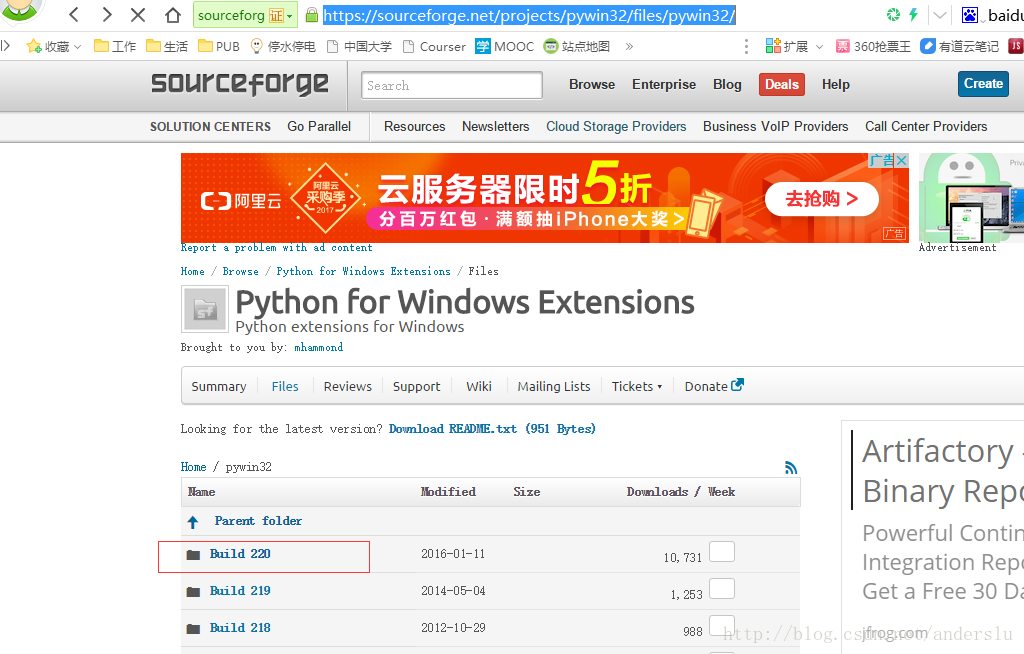Expand sourceforge site identity dropdown
The height and width of the screenshot is (654, 1024).
pos(289,16)
